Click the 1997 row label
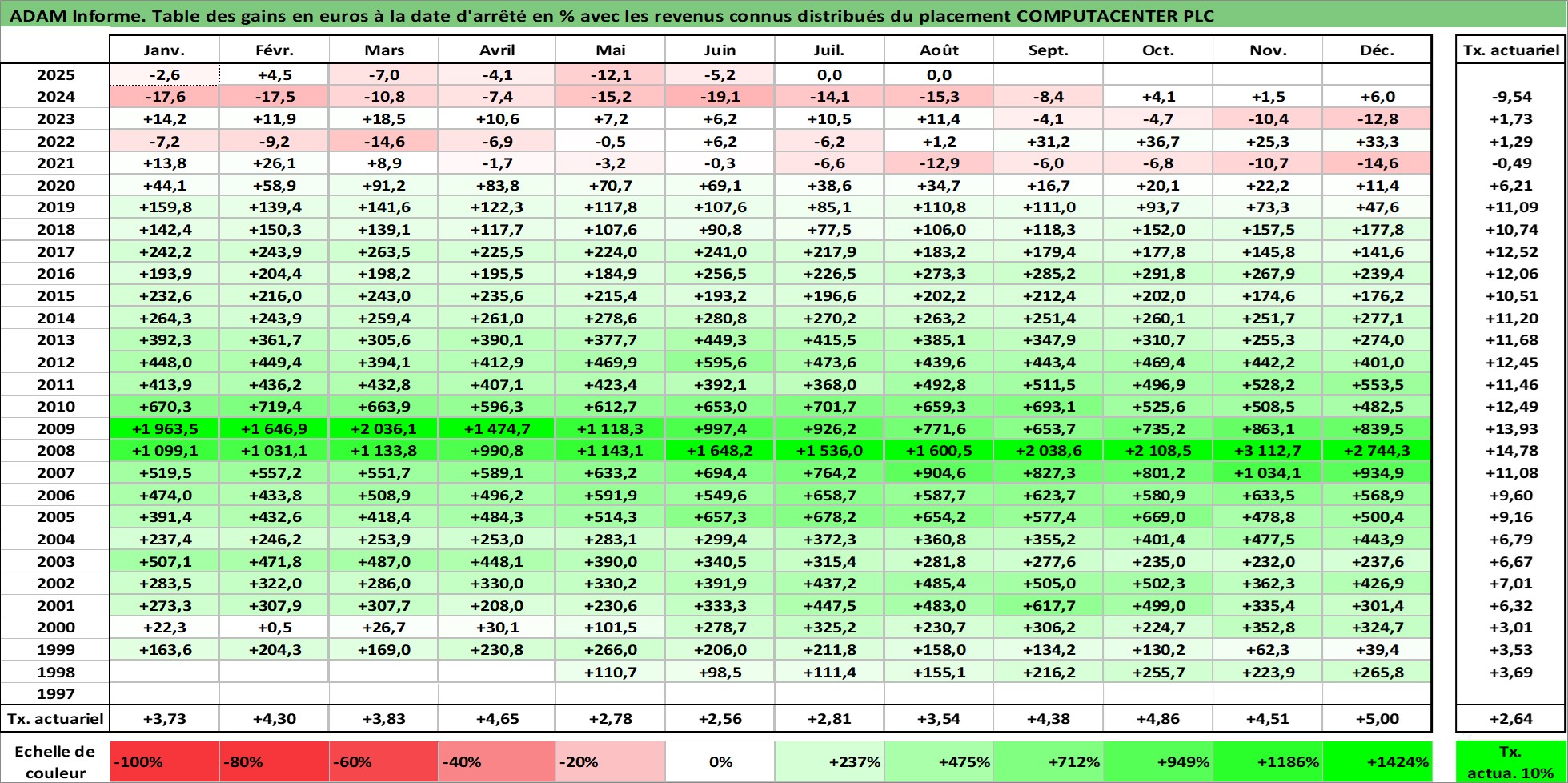The image size is (1568, 783). coord(55,694)
